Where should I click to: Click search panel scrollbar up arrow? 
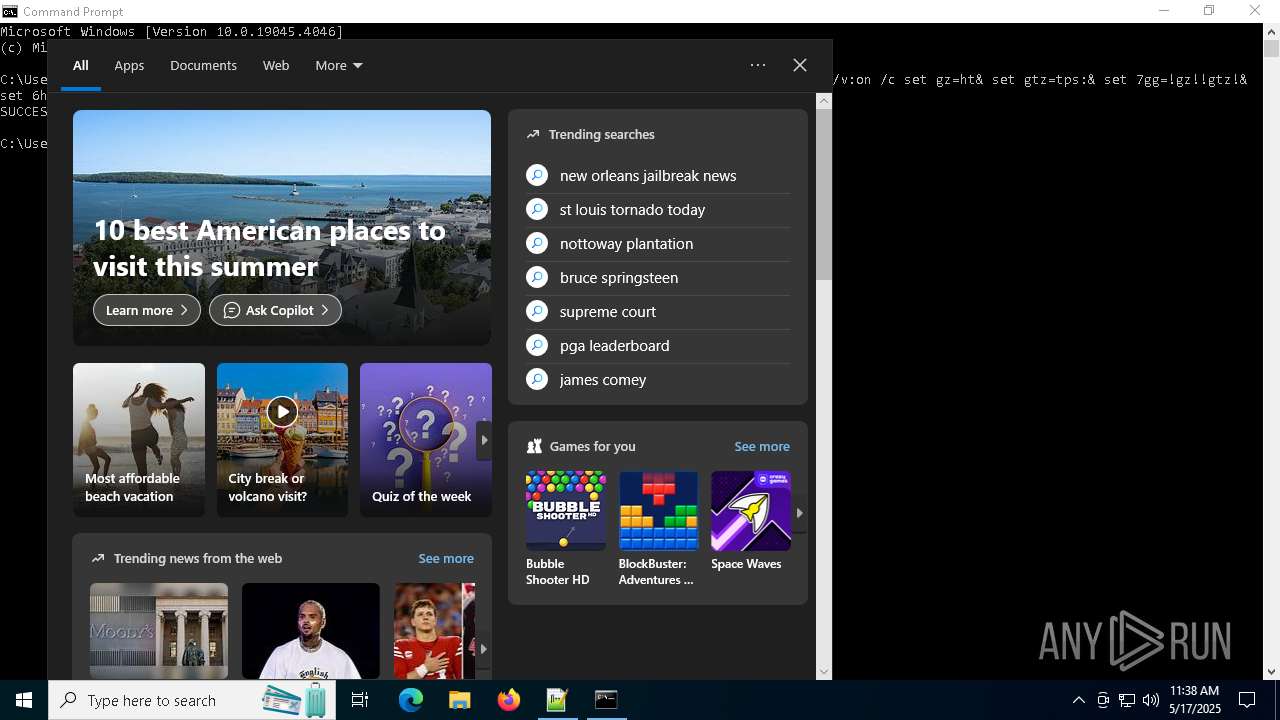tap(824, 100)
